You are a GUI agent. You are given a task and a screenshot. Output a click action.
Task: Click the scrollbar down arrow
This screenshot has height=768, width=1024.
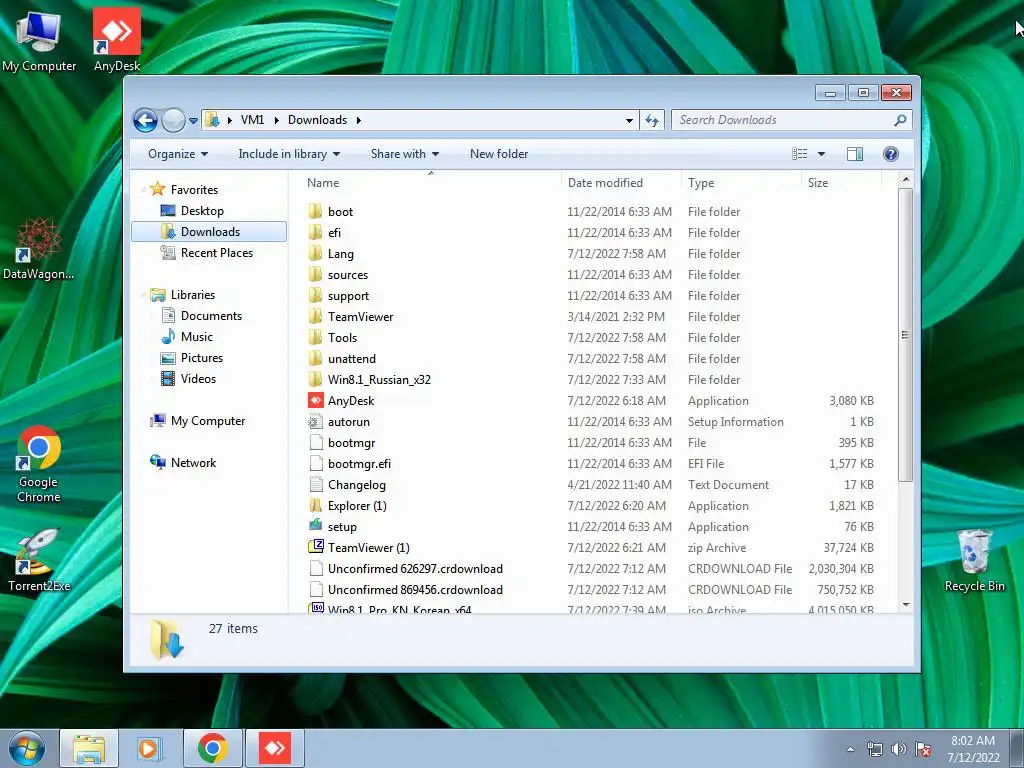pyautogui.click(x=905, y=605)
